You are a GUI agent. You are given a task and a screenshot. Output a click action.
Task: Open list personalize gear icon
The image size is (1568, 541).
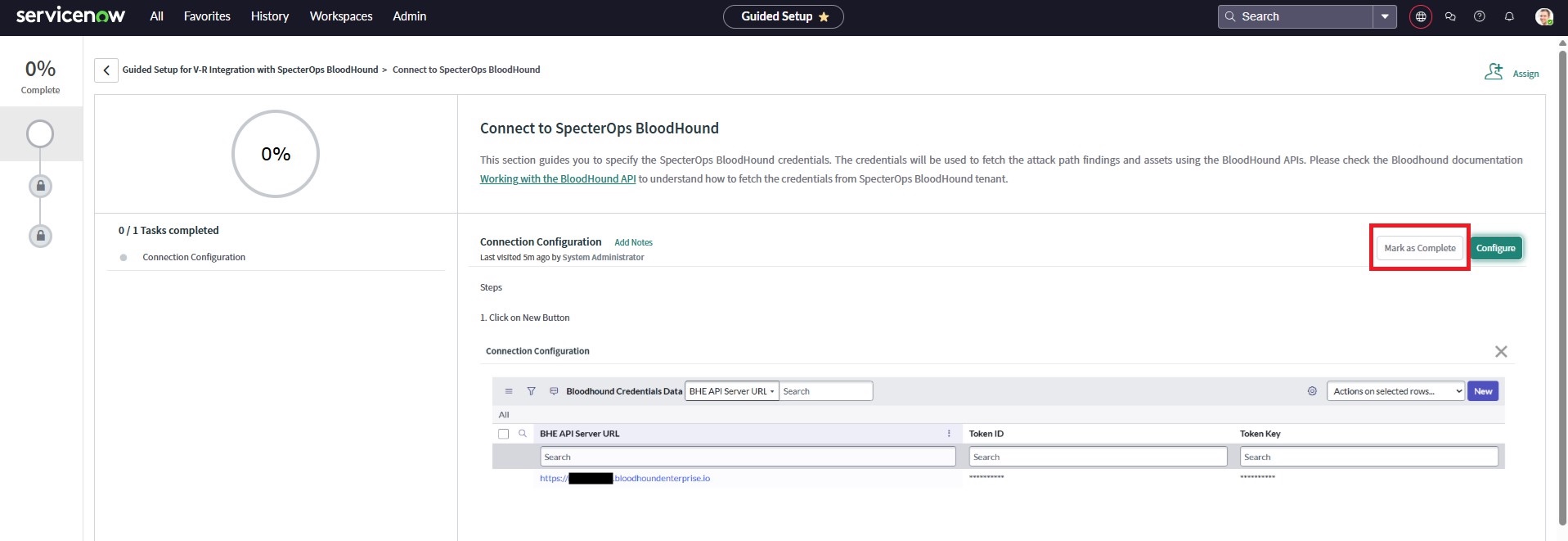[x=1312, y=391]
